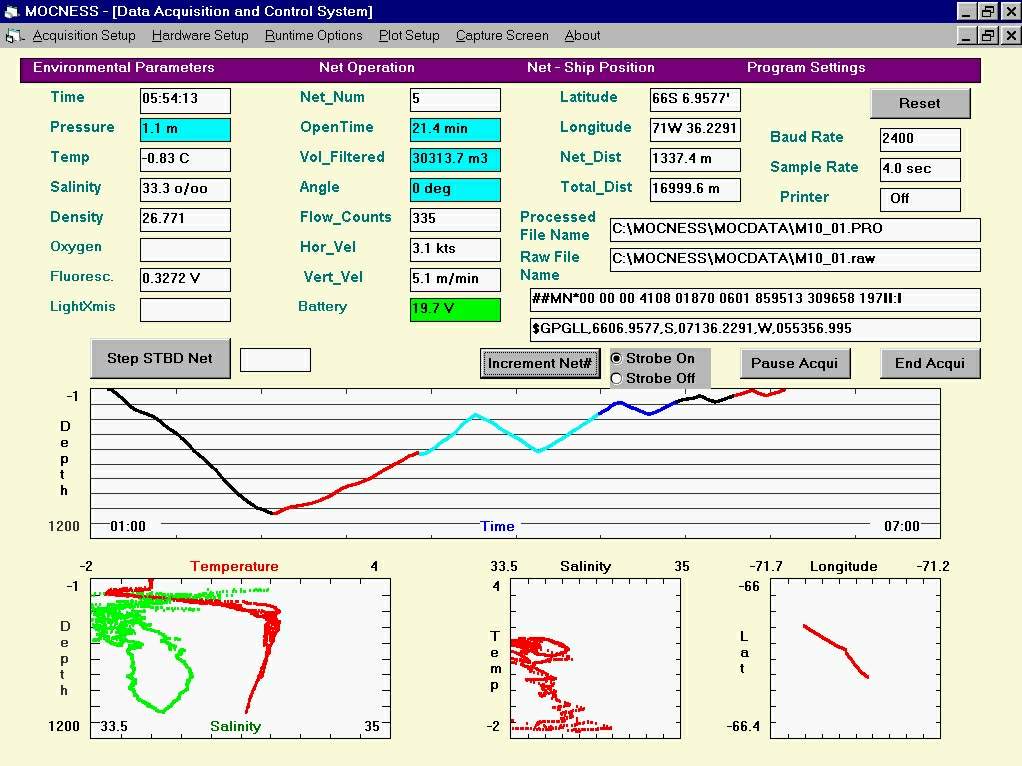
Task: Open the Runtime Options menu
Action: (x=314, y=36)
